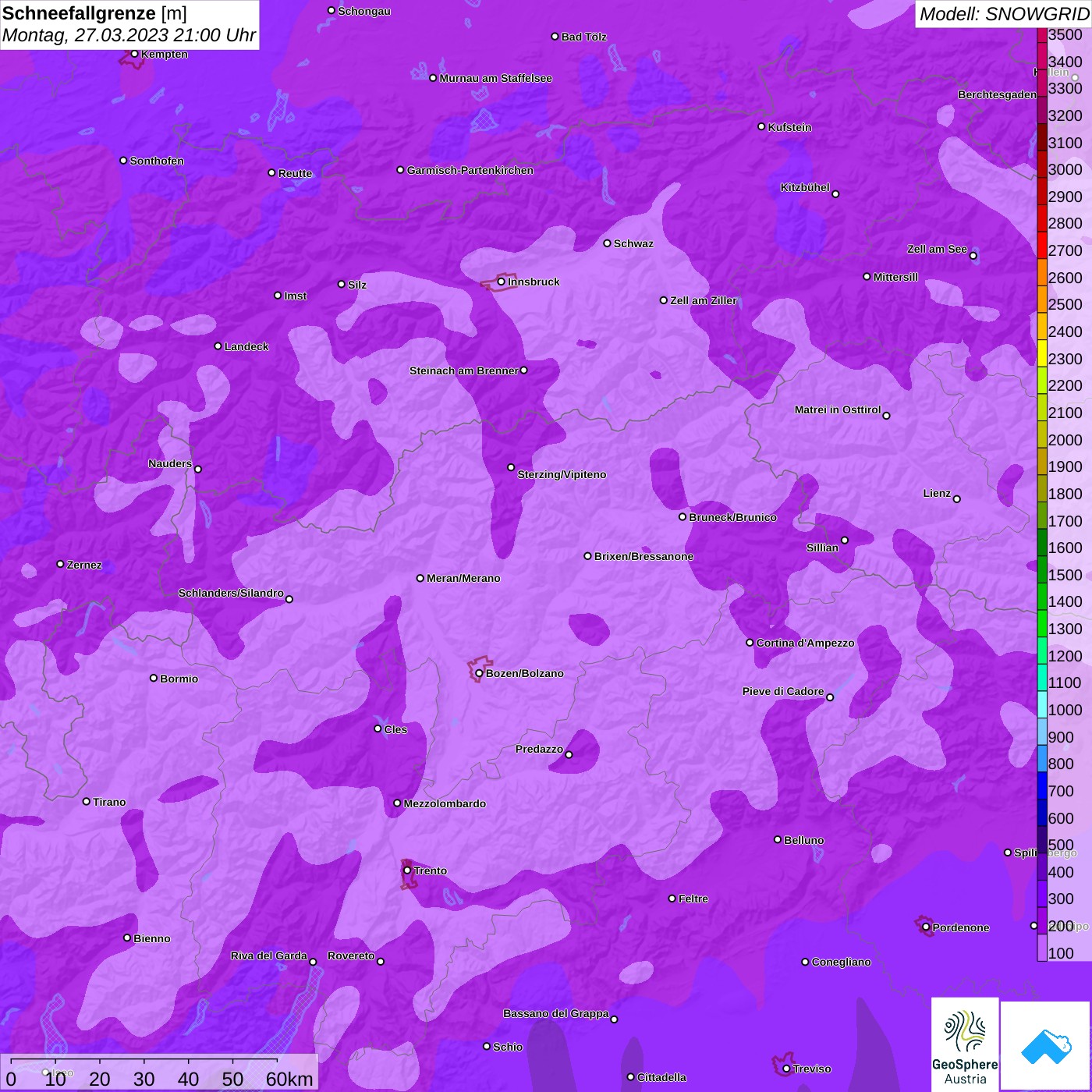Click the Schio marker dot

487,1046
